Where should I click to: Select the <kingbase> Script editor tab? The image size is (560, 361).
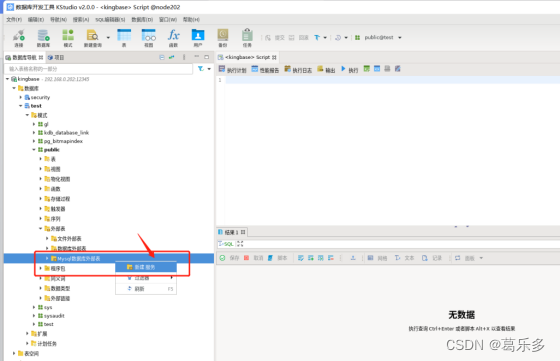click(x=247, y=57)
